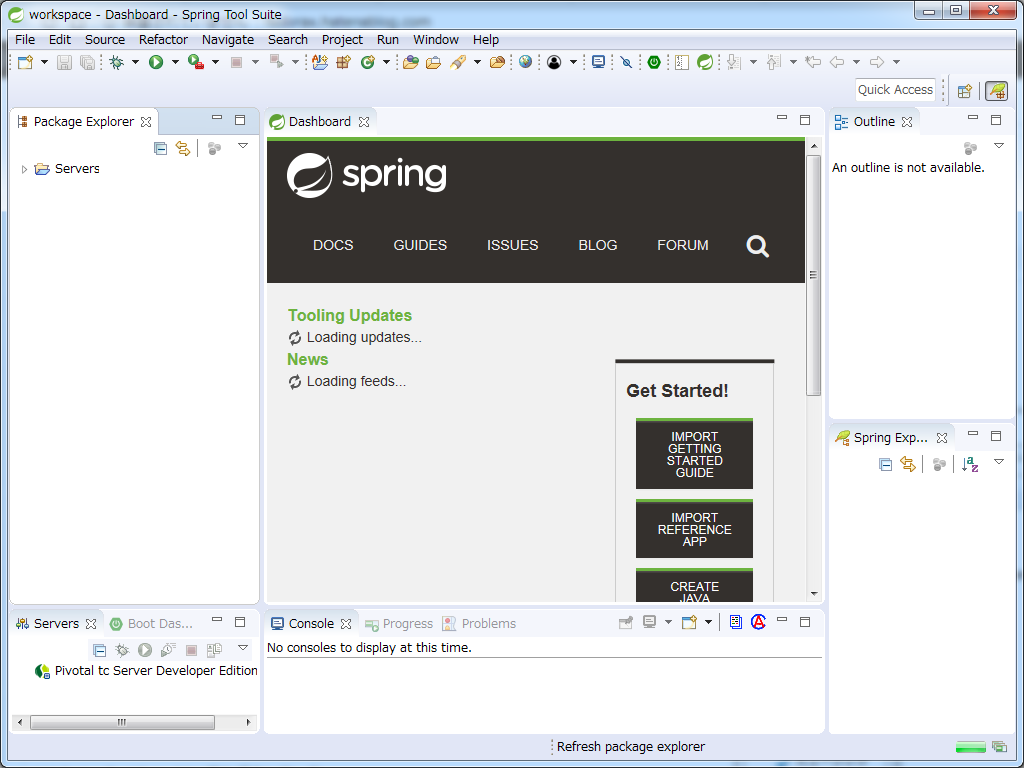The height and width of the screenshot is (768, 1024).
Task: Collapse all items in Package Explorer
Action: click(x=159, y=148)
